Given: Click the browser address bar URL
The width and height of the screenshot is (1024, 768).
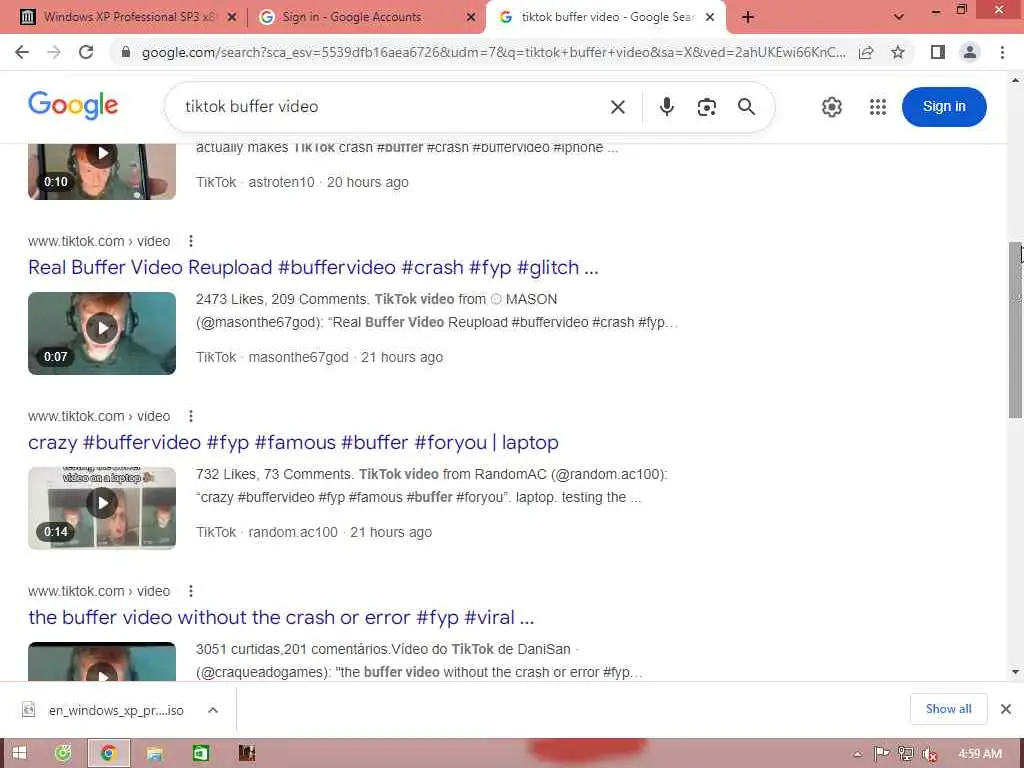Looking at the screenshot, I should 493,52.
